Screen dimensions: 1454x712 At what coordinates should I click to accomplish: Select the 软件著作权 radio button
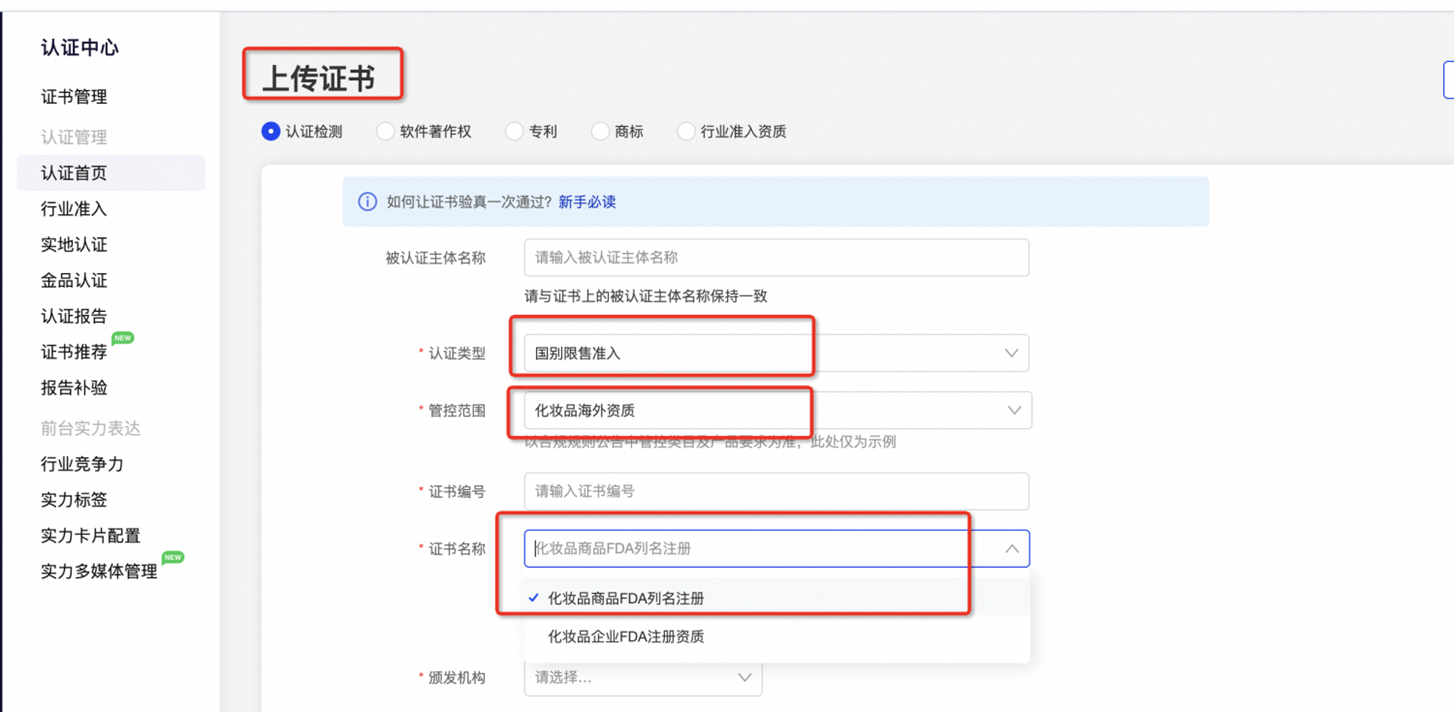[383, 131]
